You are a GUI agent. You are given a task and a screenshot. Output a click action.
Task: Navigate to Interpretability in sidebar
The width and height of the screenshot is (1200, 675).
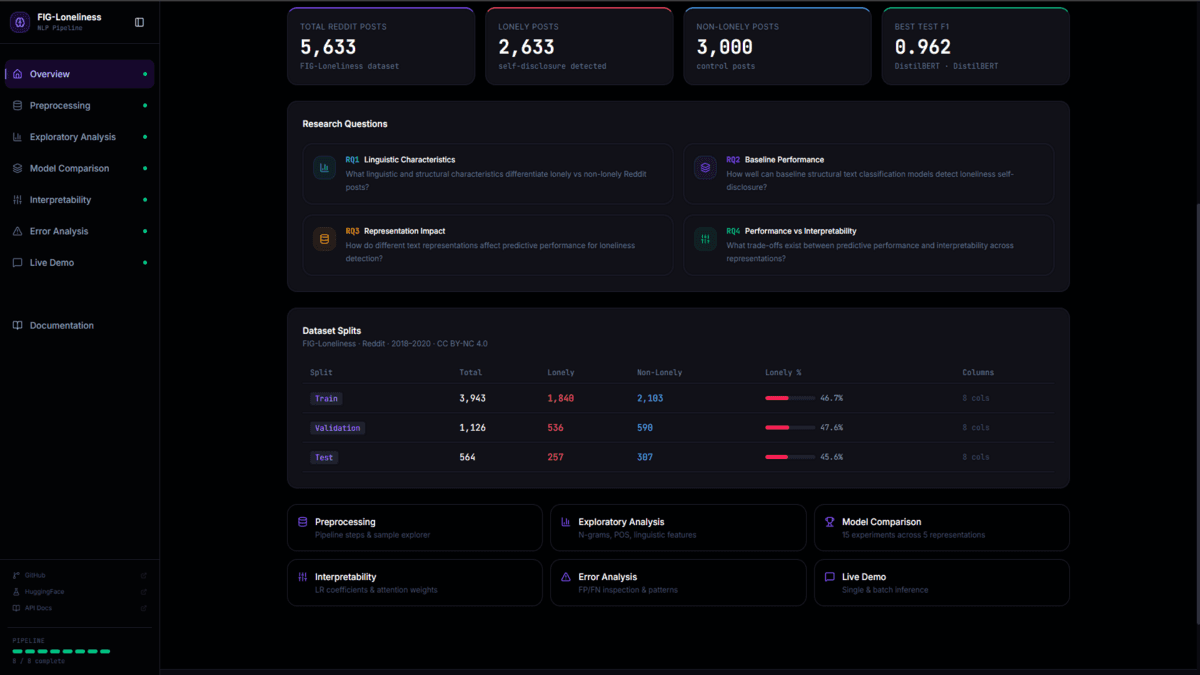pyautogui.click(x=80, y=200)
